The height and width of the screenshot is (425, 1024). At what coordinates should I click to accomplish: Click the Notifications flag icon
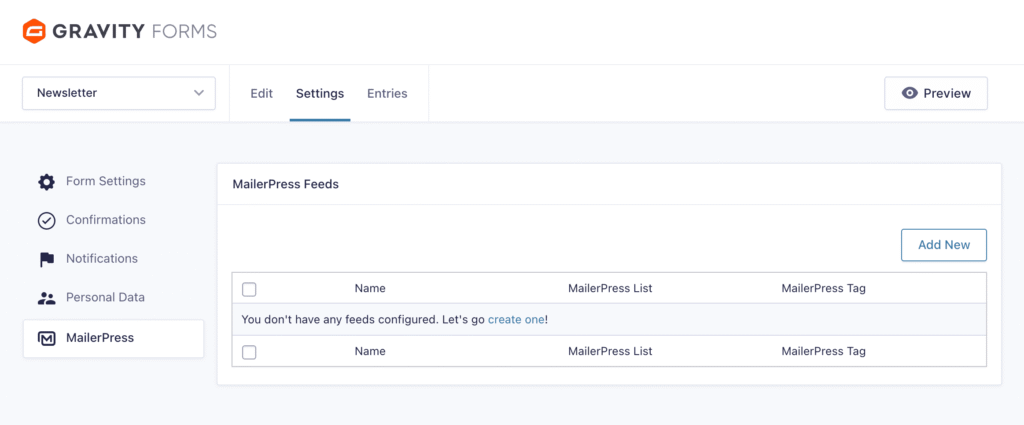coord(46,259)
